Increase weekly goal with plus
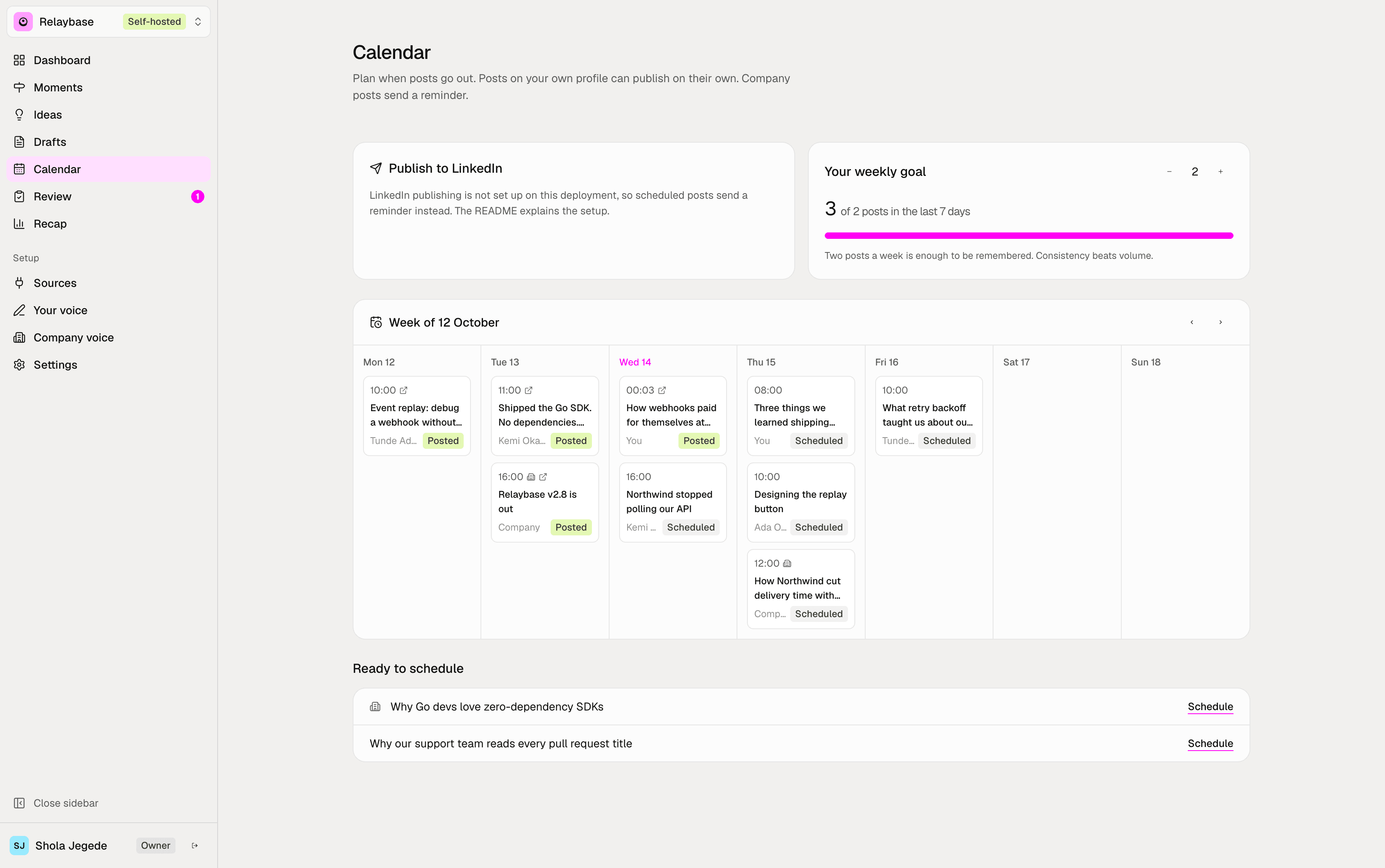The height and width of the screenshot is (868, 1385). pos(1220,172)
